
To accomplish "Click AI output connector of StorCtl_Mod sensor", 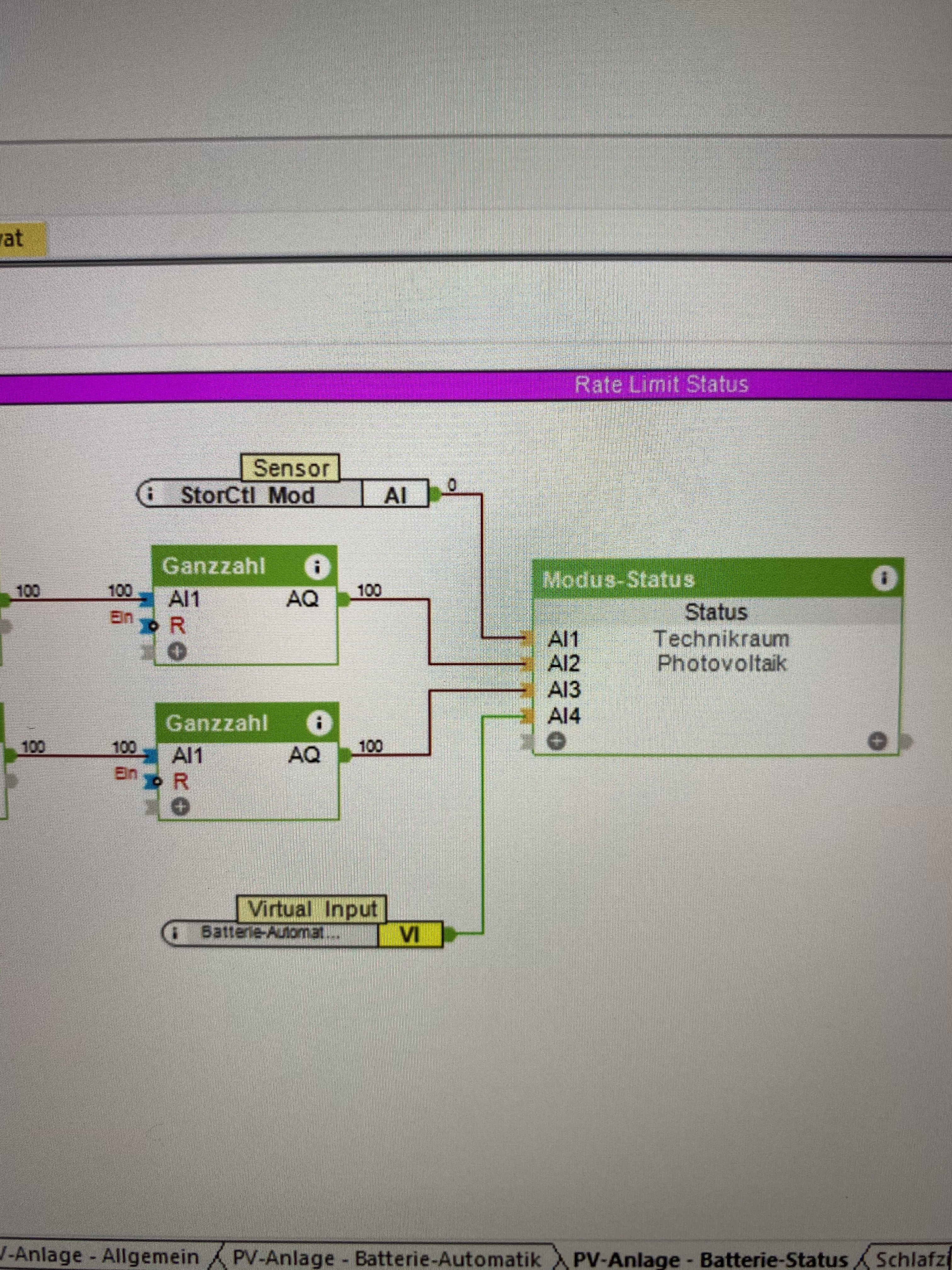I will tap(436, 494).
